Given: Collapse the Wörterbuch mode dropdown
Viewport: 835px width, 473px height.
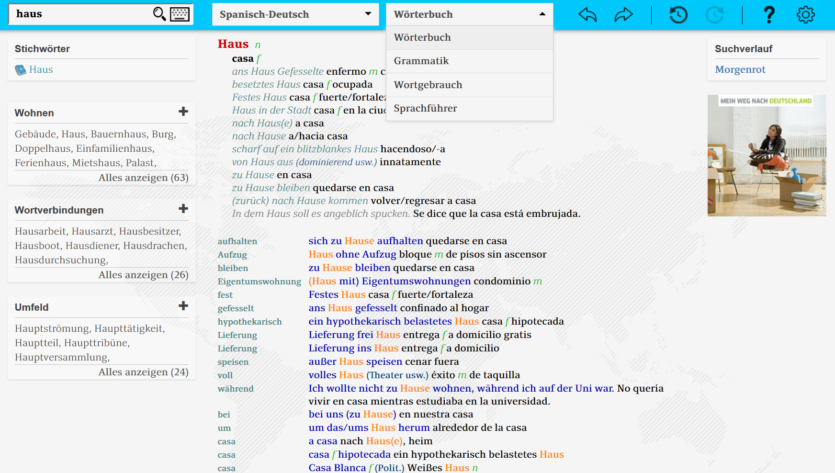Looking at the screenshot, I should (469, 14).
